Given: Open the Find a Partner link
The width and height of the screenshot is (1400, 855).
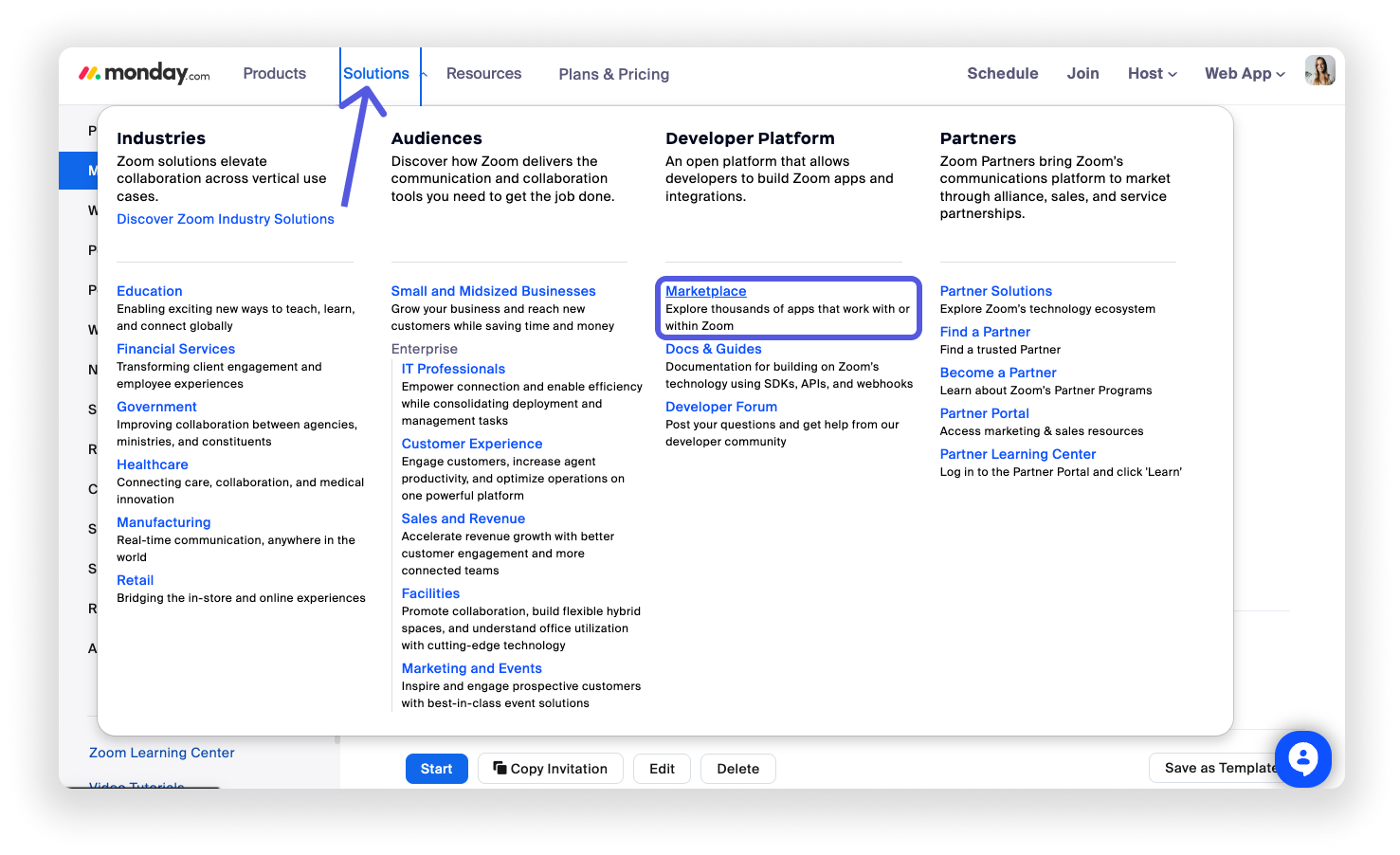Looking at the screenshot, I should [x=985, y=332].
